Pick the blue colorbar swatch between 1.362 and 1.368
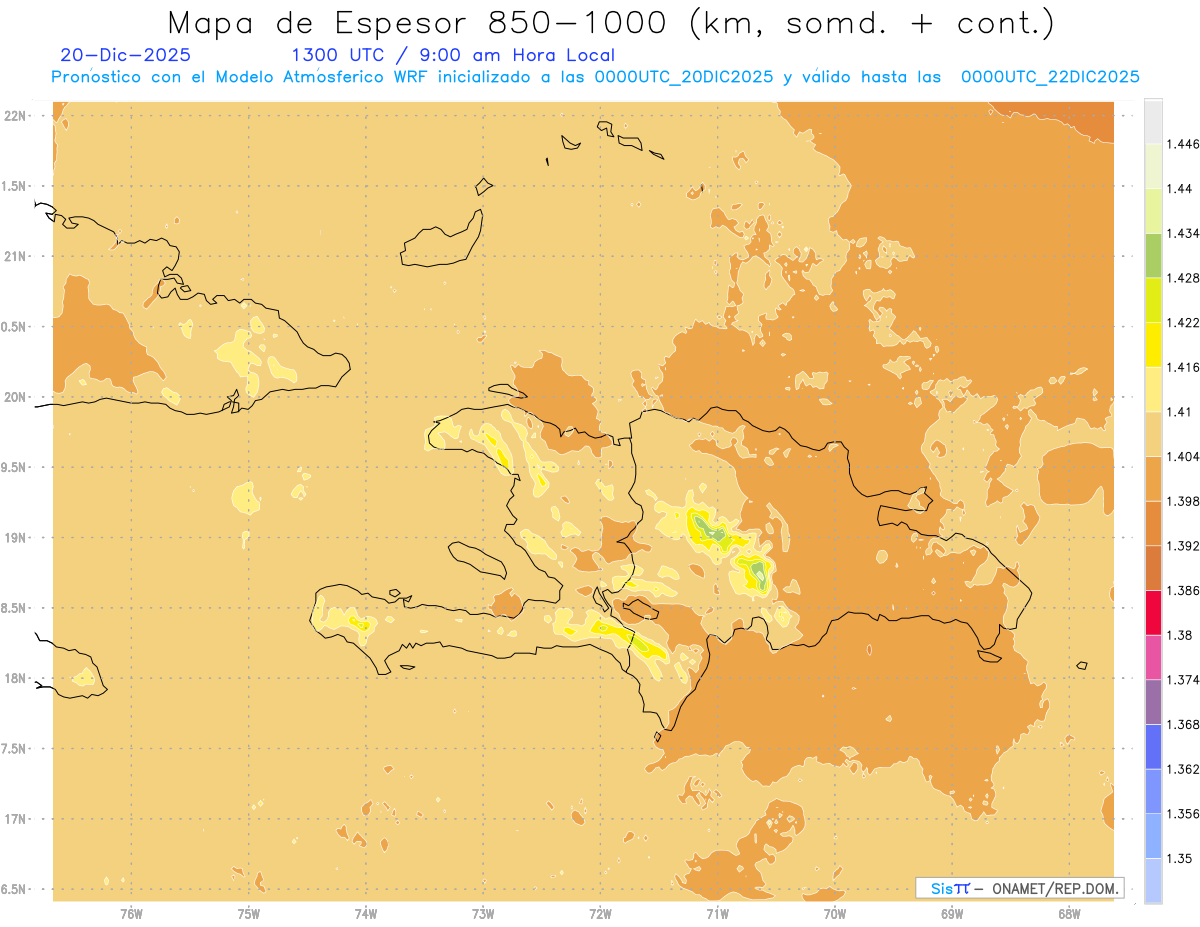The height and width of the screenshot is (927, 1200). tap(1153, 747)
